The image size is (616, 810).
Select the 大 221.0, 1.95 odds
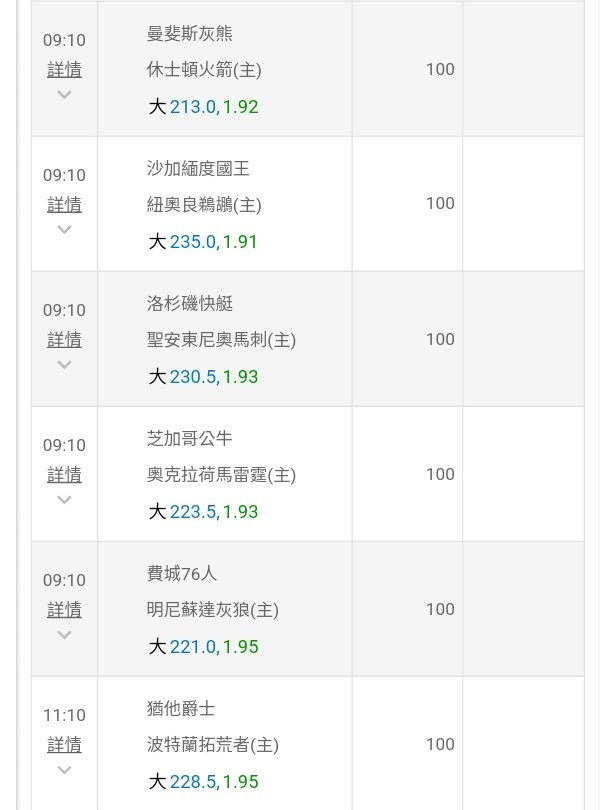pos(203,647)
